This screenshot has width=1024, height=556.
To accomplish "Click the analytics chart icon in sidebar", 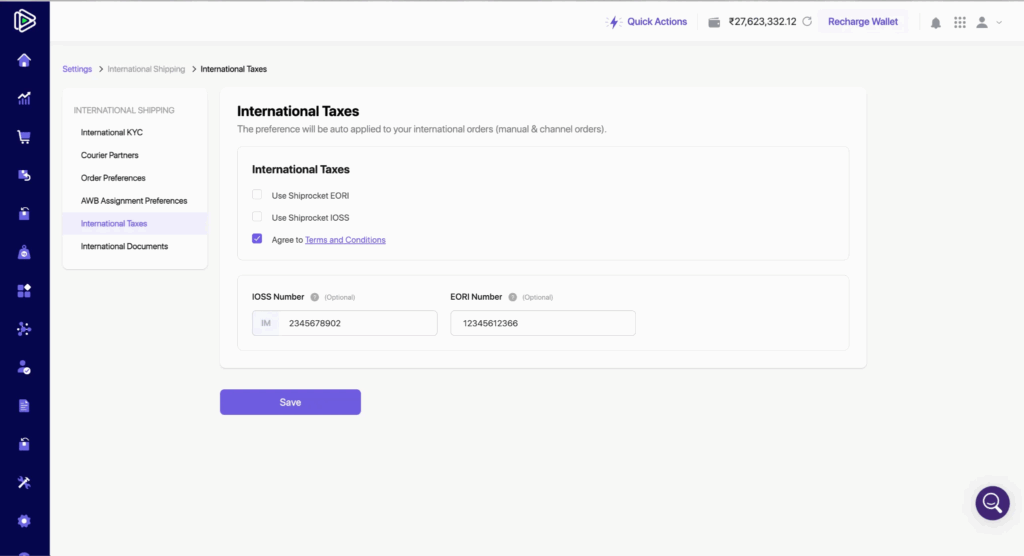I will (x=24, y=98).
